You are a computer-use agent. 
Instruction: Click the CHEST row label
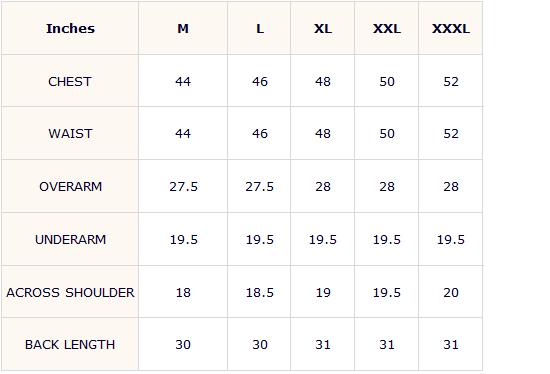(x=70, y=81)
